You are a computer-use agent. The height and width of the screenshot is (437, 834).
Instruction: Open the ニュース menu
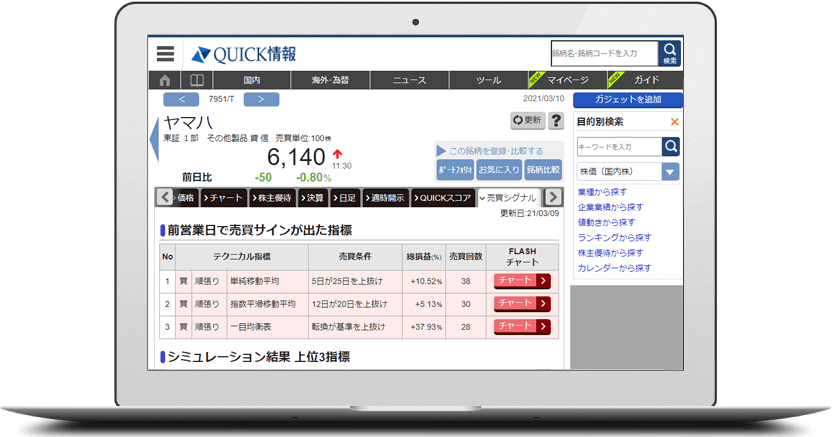pos(410,80)
